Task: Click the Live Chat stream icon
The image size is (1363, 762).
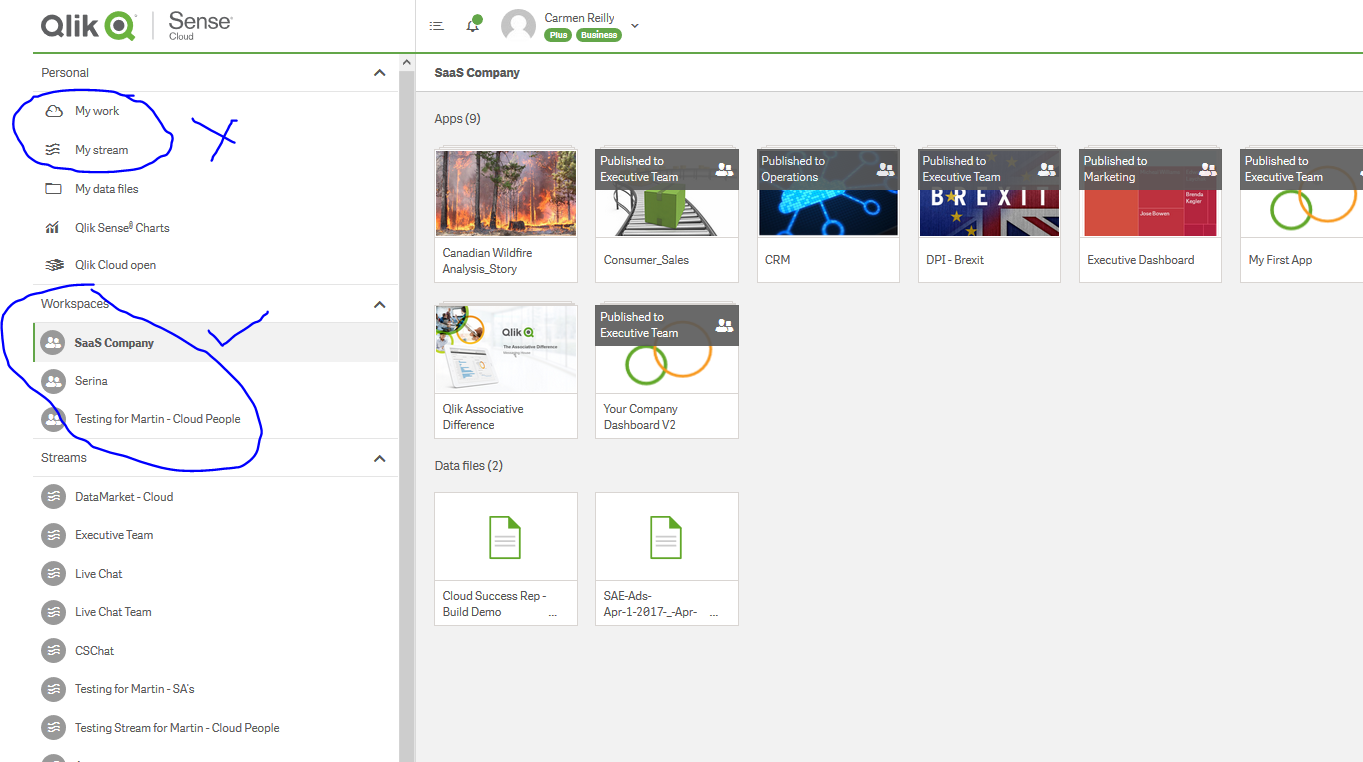Action: [53, 574]
